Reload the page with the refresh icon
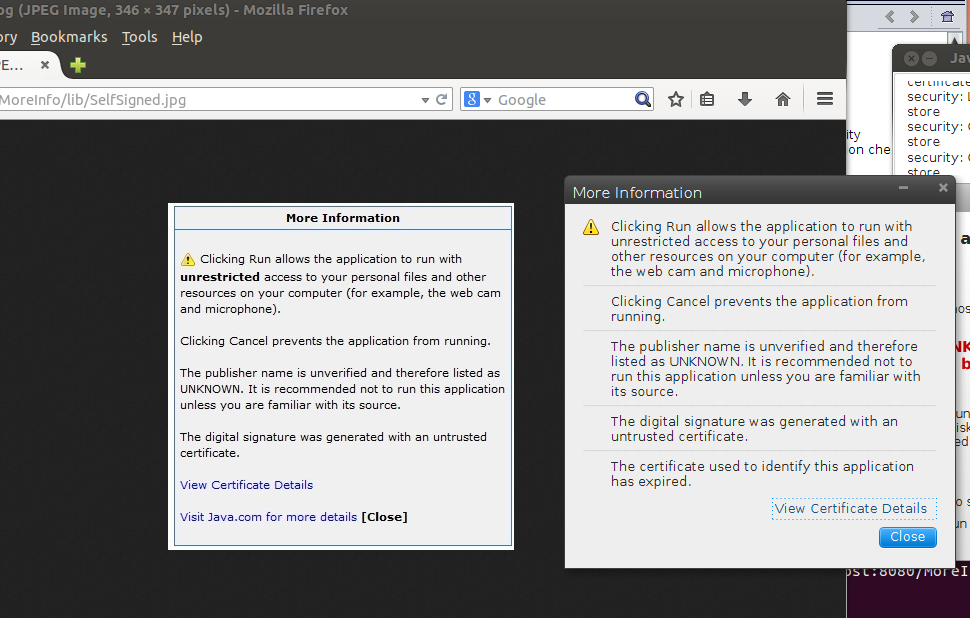 pyautogui.click(x=442, y=99)
